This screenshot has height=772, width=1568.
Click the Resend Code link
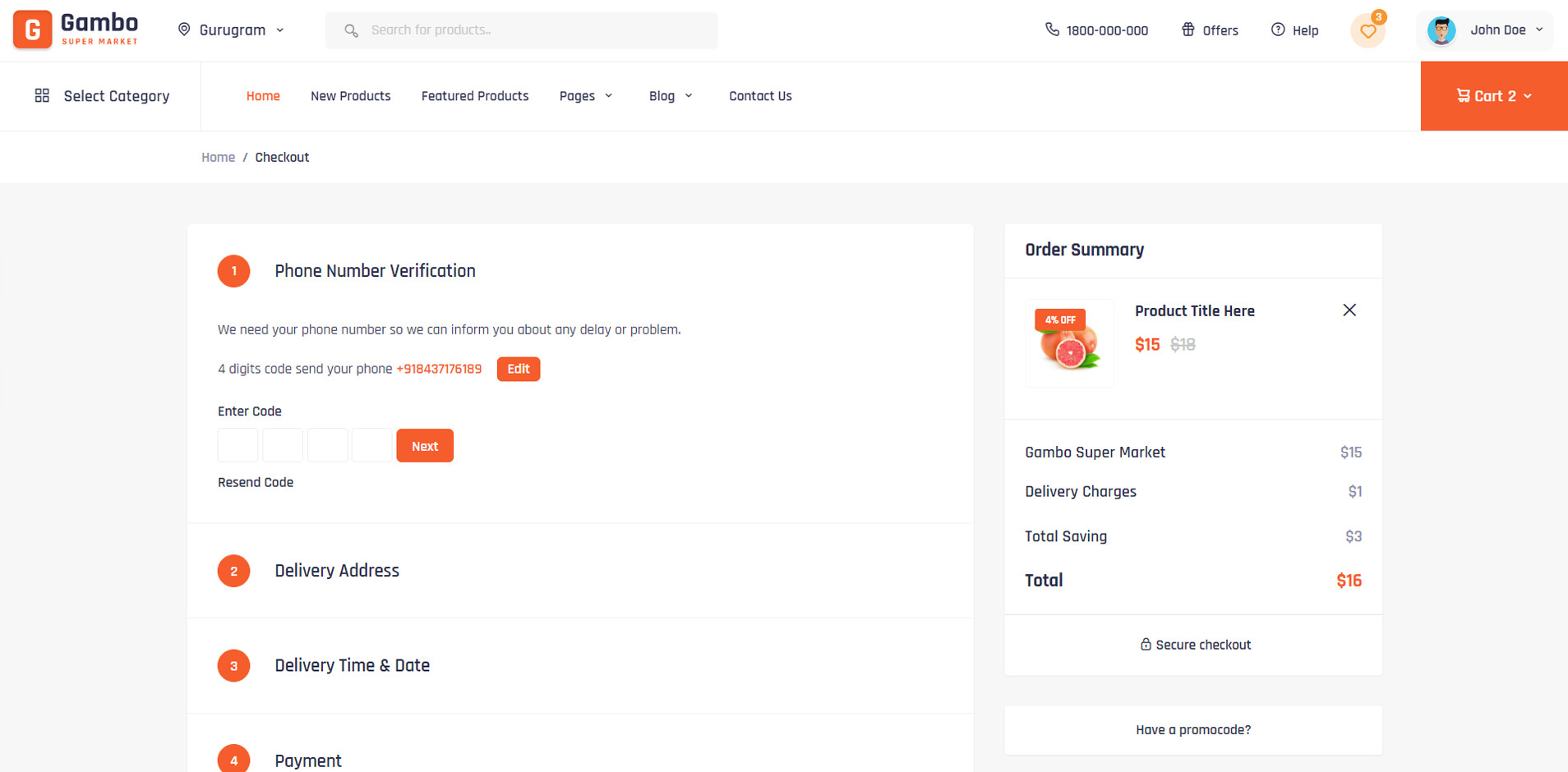(x=255, y=482)
